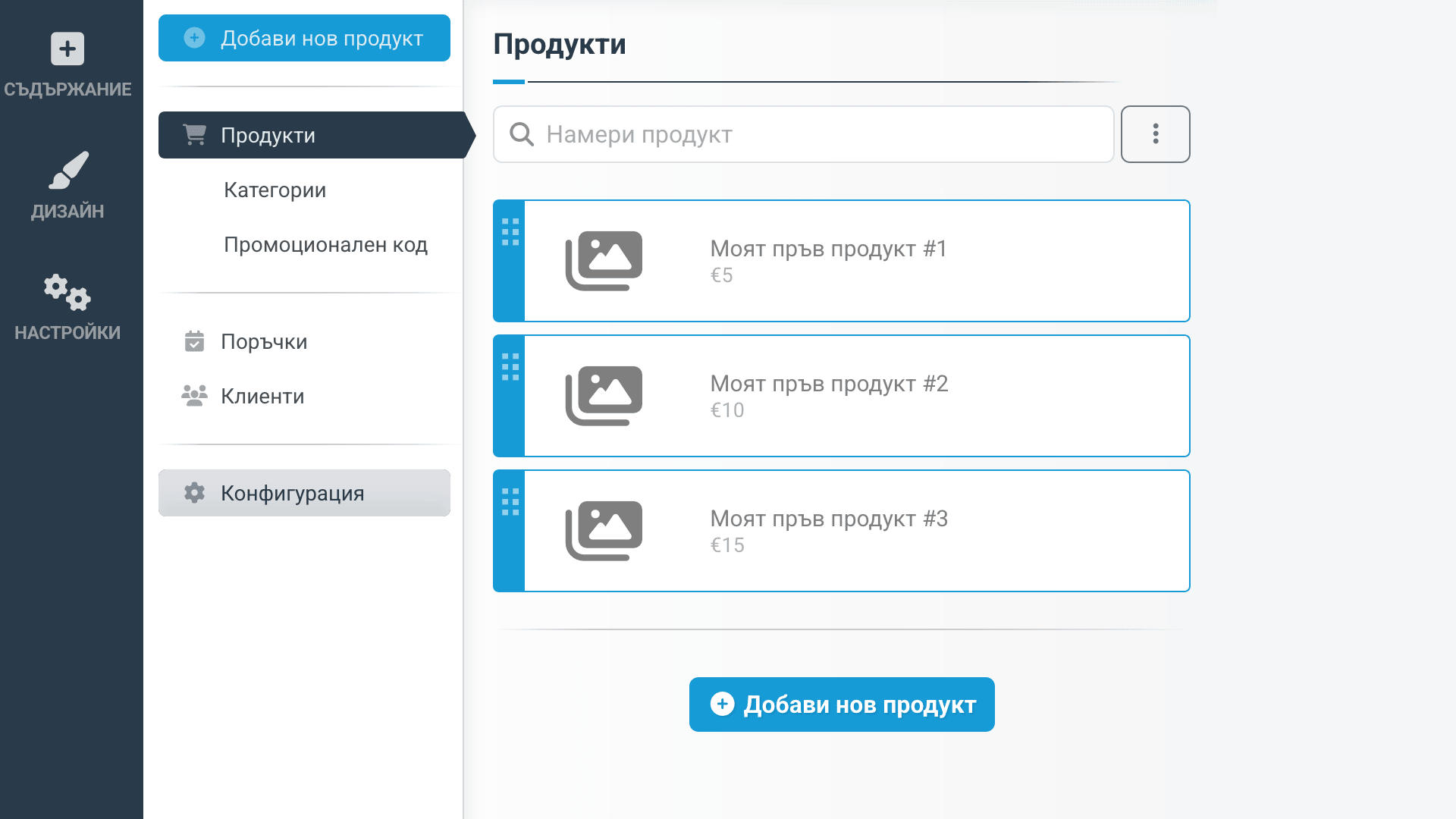Click the search magnifier icon

522,134
